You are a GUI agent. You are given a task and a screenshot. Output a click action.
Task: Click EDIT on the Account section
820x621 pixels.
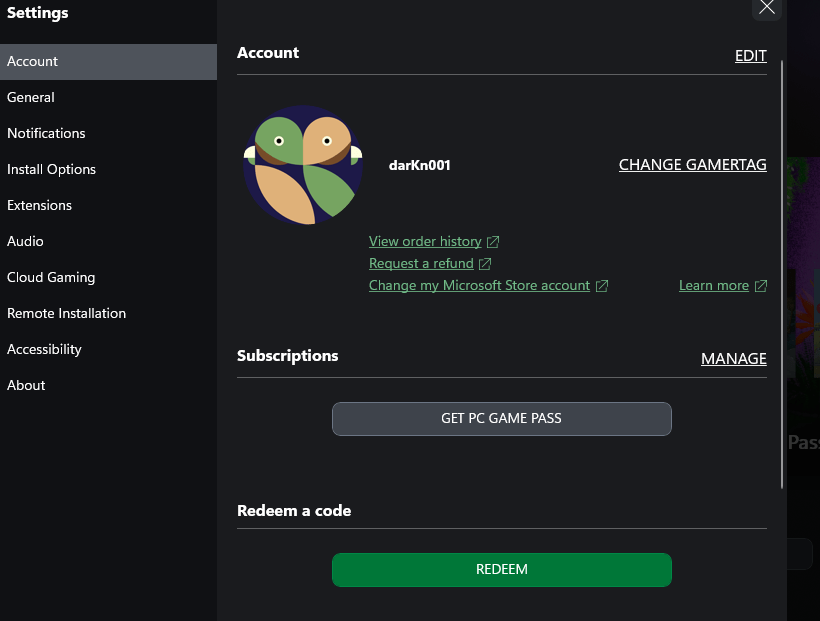pyautogui.click(x=750, y=56)
